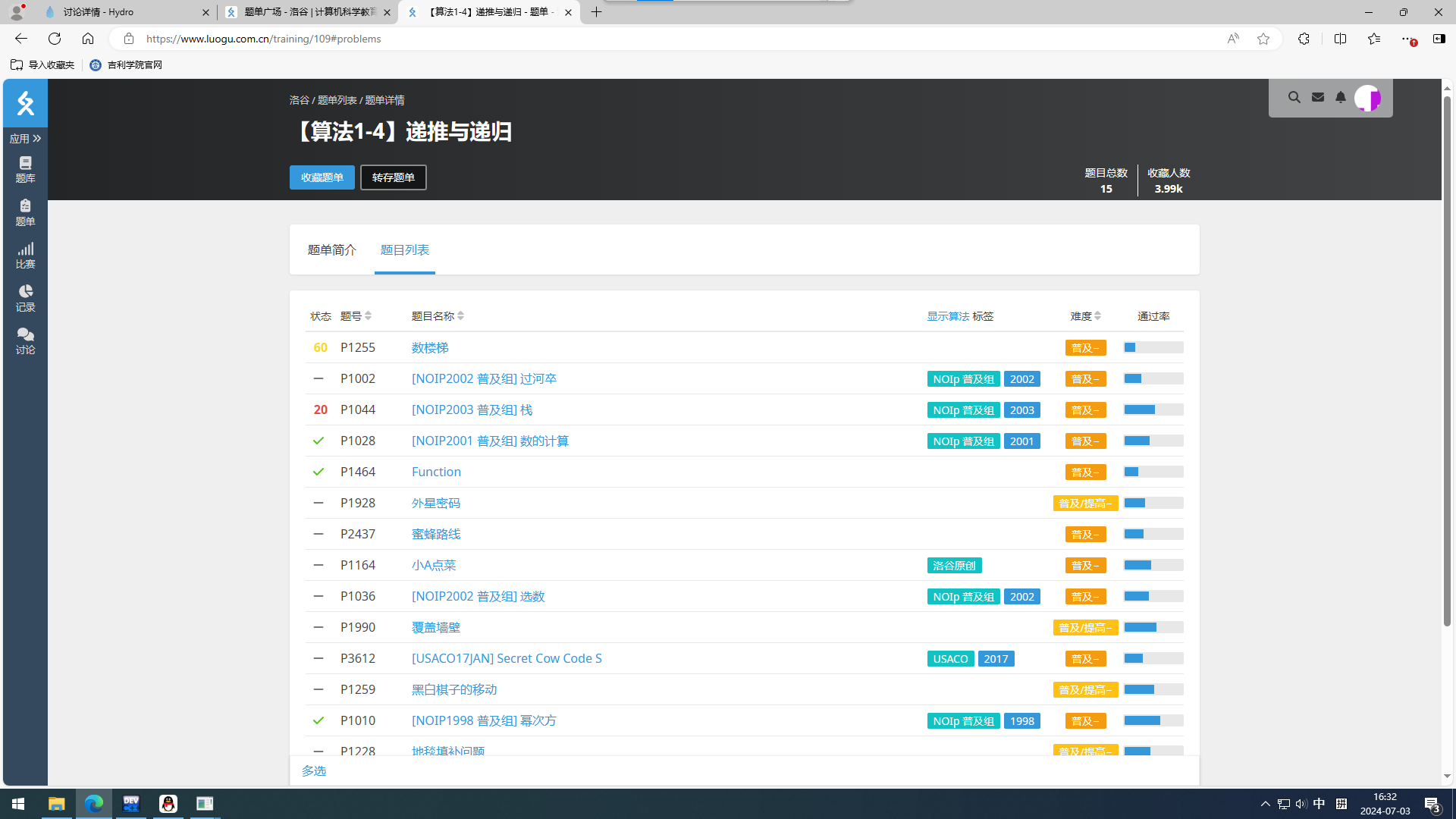The height and width of the screenshot is (819, 1456).
Task: Open the mail messages icon
Action: (1318, 98)
